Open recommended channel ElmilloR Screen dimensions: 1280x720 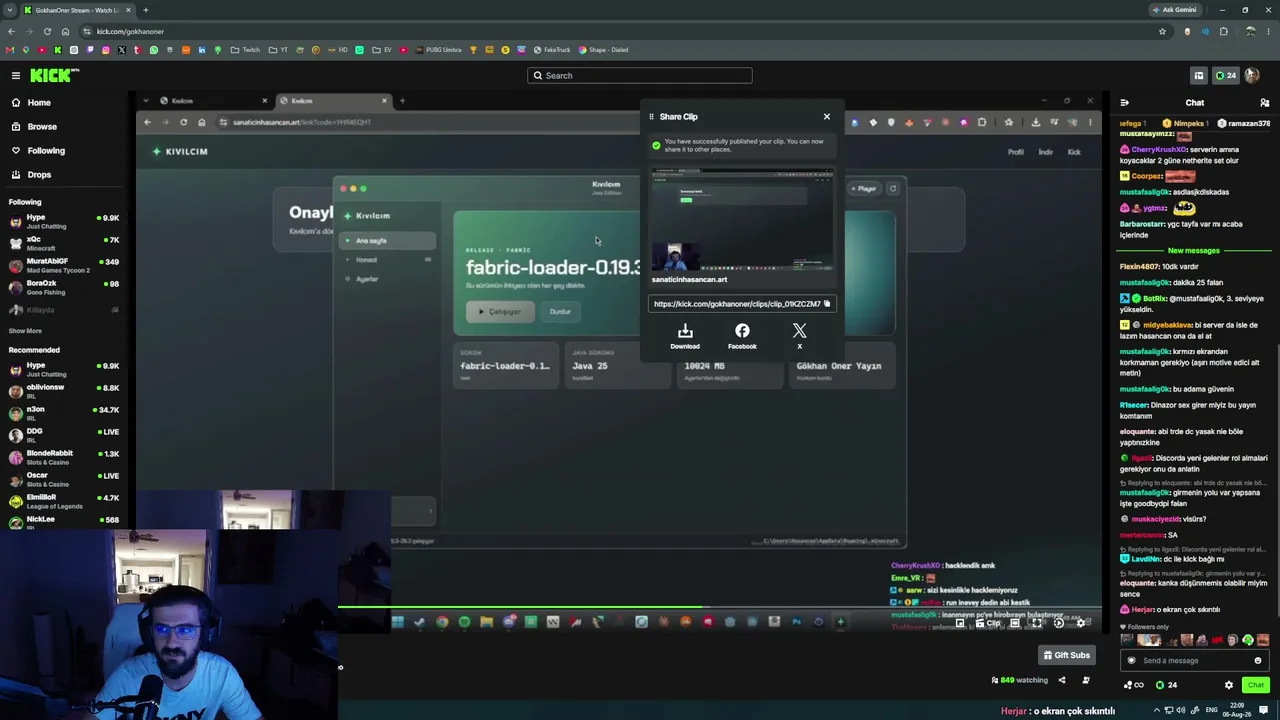pyautogui.click(x=64, y=501)
